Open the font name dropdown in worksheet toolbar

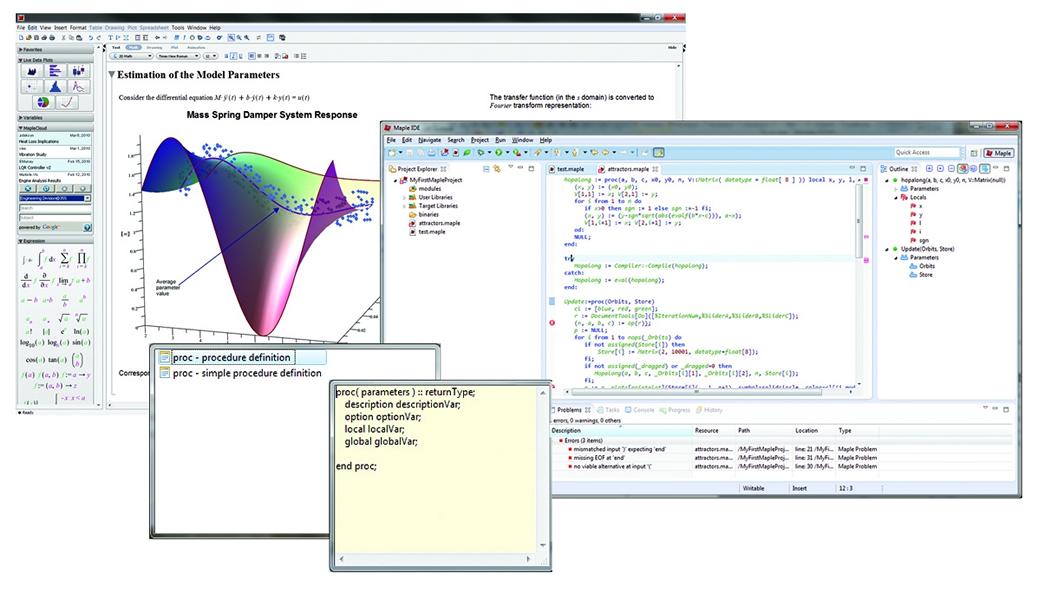click(178, 56)
